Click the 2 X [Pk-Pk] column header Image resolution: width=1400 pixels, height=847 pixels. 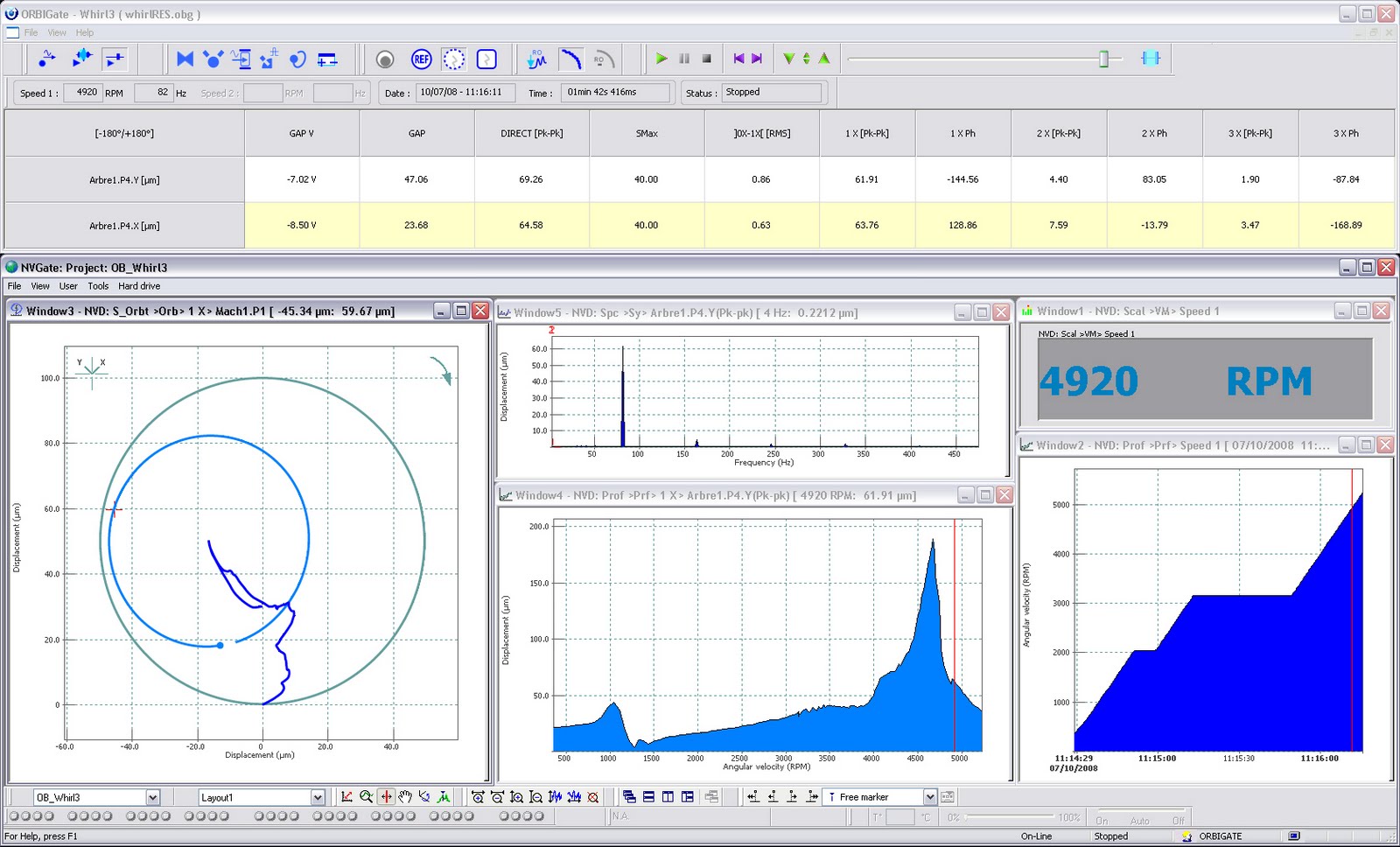pos(1059,134)
